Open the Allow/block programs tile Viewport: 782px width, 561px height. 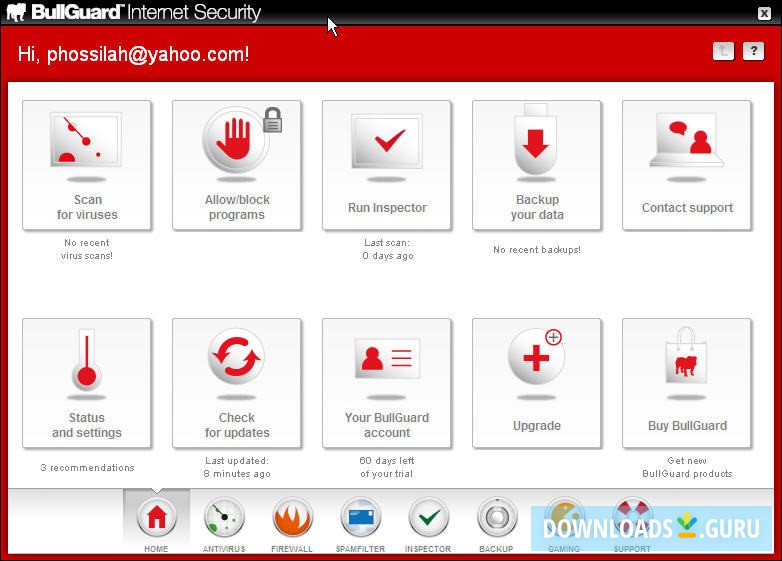[237, 165]
